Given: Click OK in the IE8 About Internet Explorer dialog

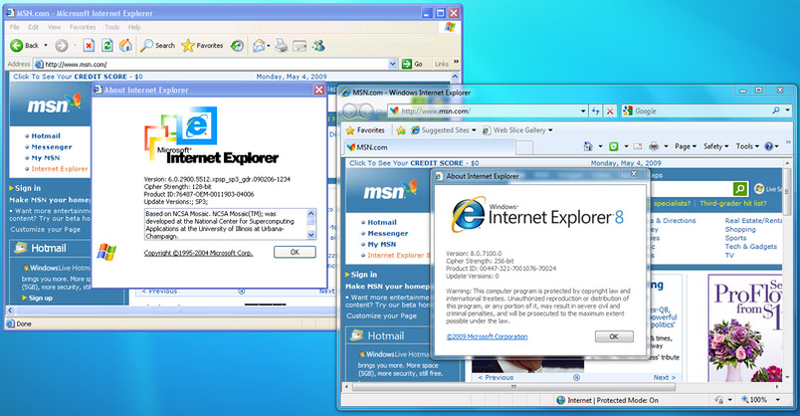Looking at the screenshot, I should pyautogui.click(x=614, y=336).
